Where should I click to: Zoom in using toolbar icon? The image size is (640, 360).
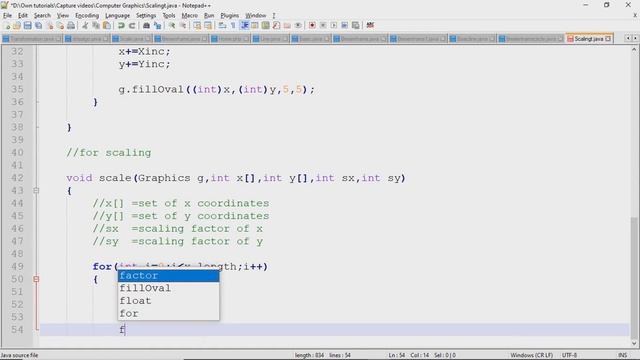(x=172, y=25)
